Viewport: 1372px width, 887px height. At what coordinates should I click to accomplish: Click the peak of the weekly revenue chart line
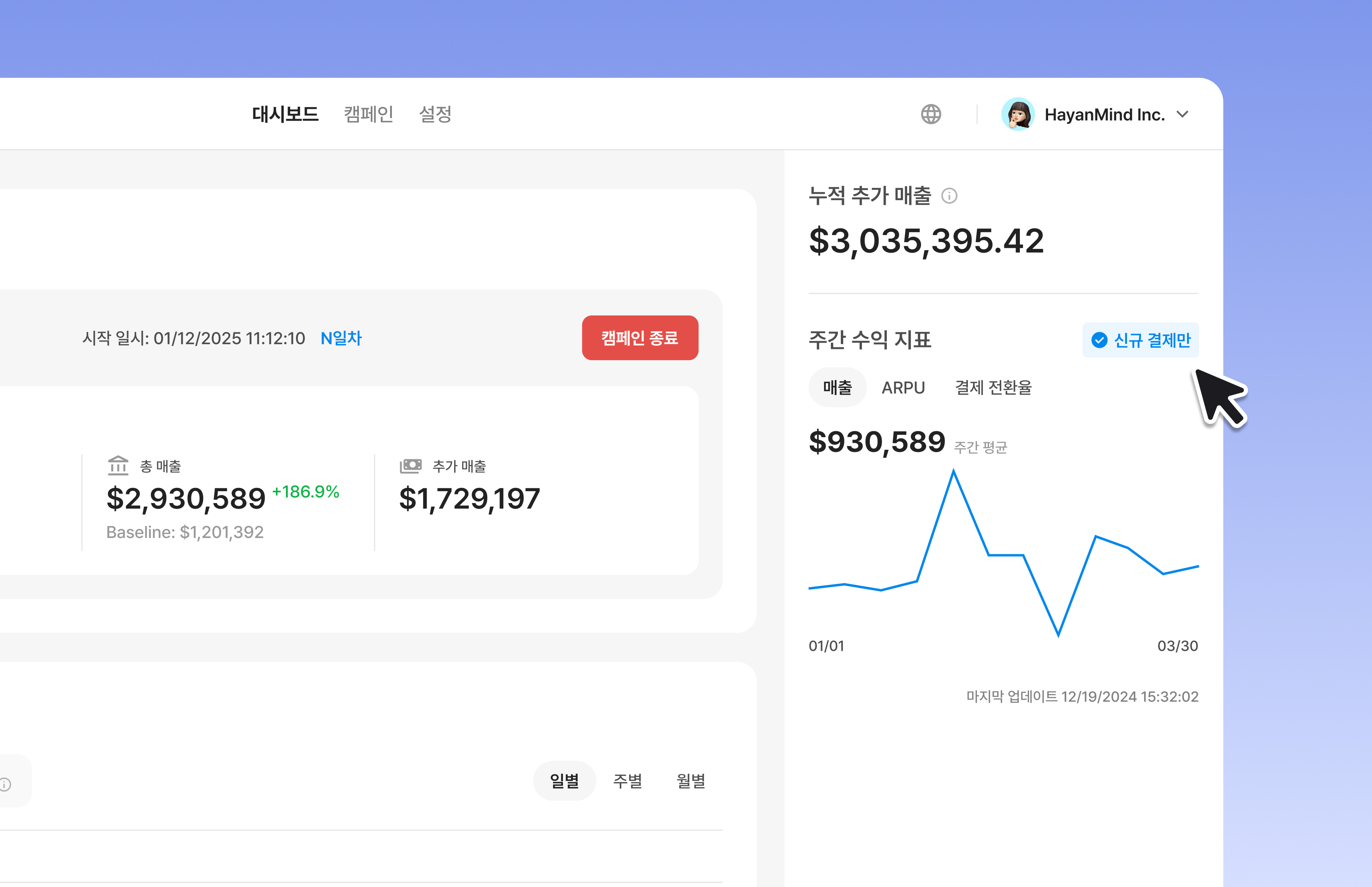pos(954,472)
